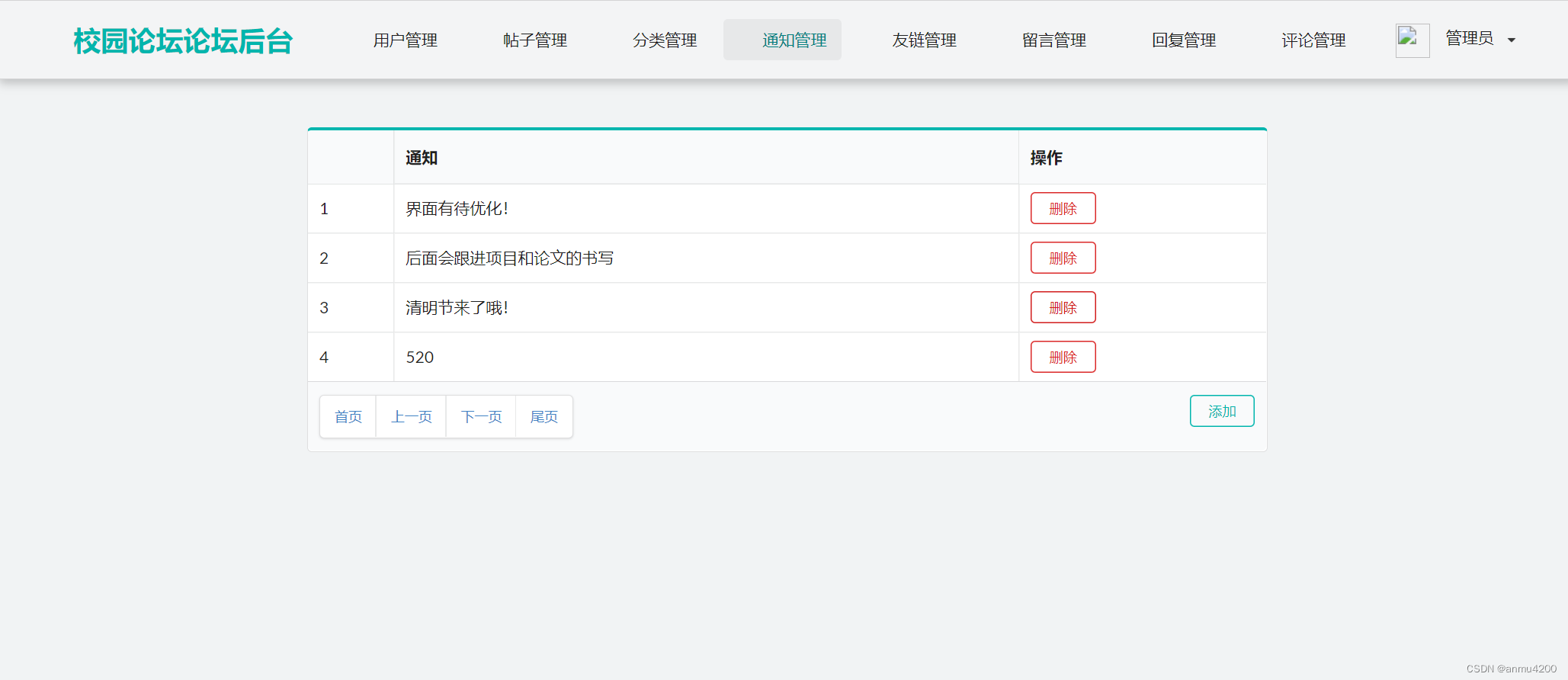Image resolution: width=1568 pixels, height=680 pixels.
Task: Navigate to 回复管理
Action: tap(1184, 40)
